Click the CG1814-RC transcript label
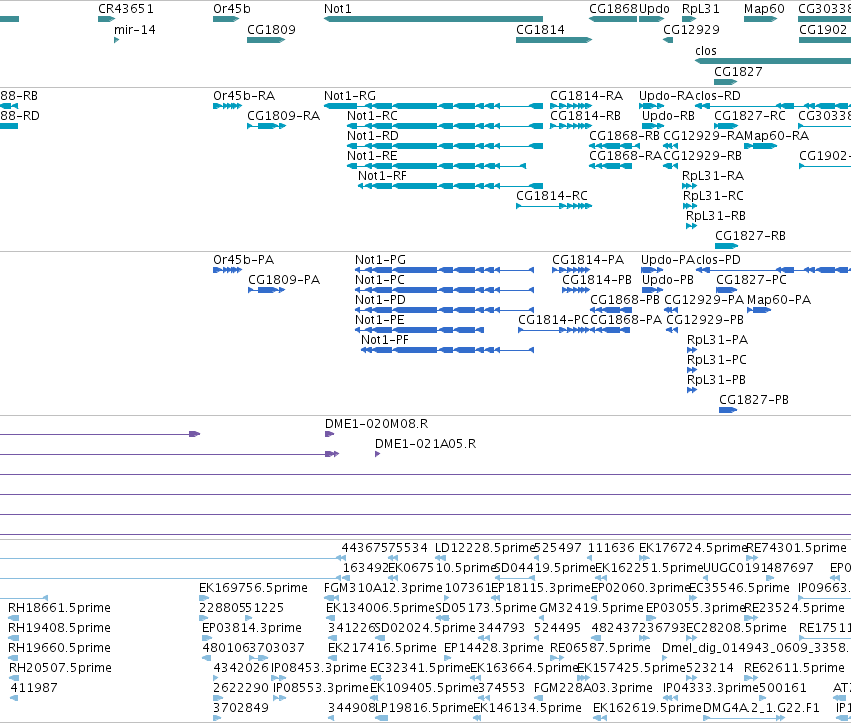Screen dimensions: 851x723 click(x=552, y=196)
